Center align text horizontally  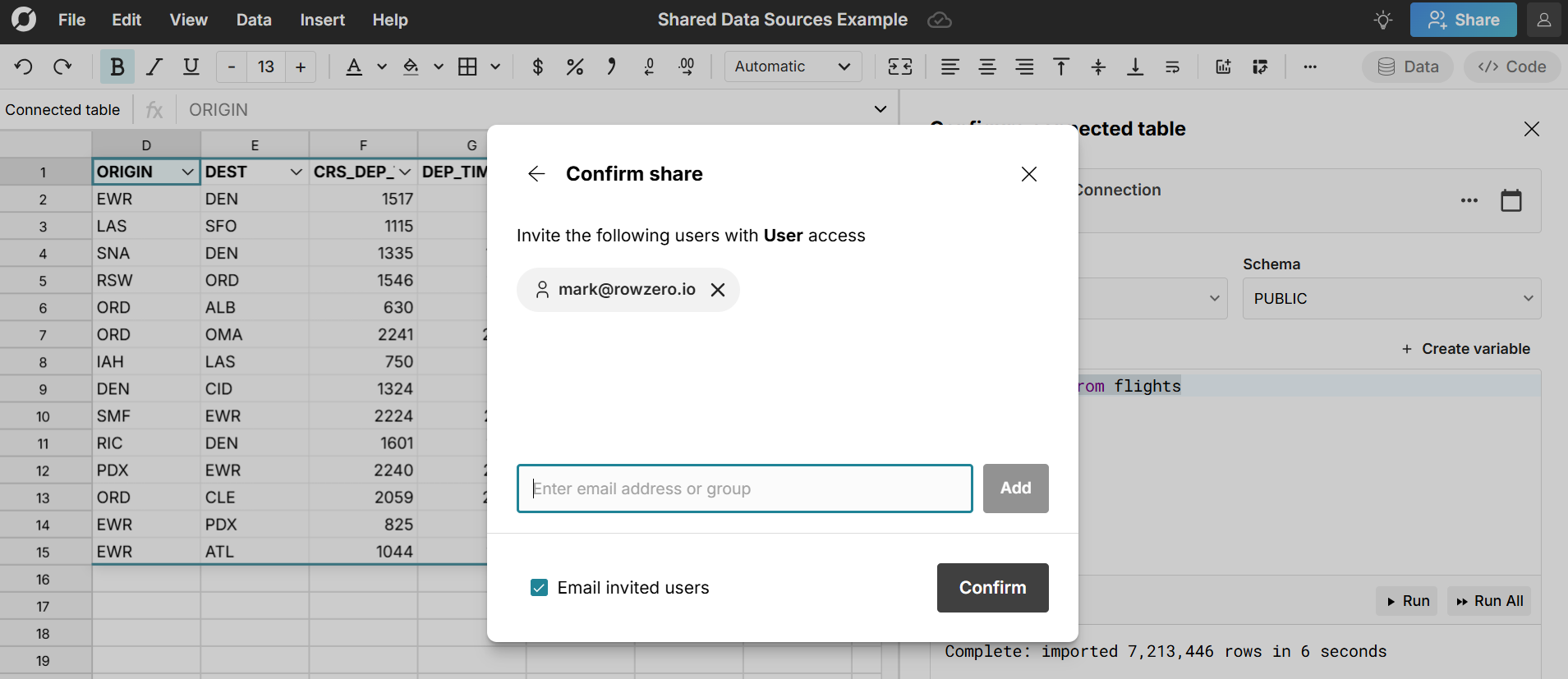[x=987, y=67]
